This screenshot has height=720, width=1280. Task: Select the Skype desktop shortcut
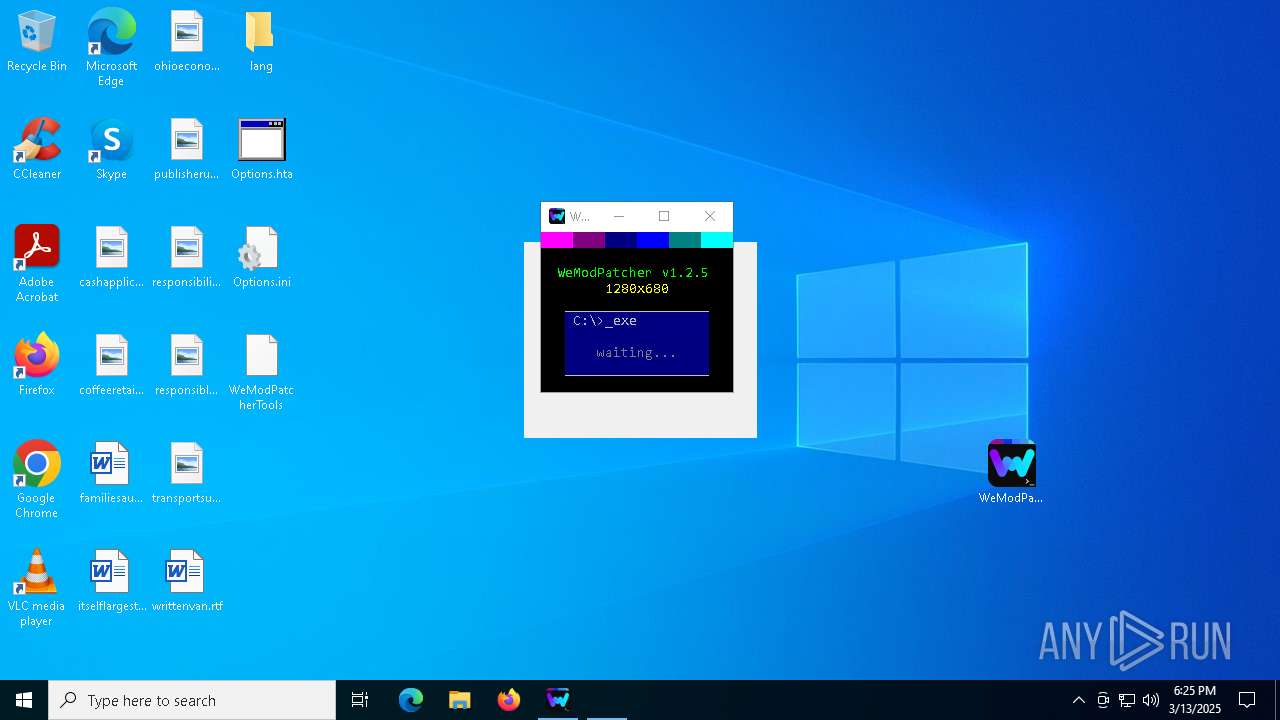111,150
